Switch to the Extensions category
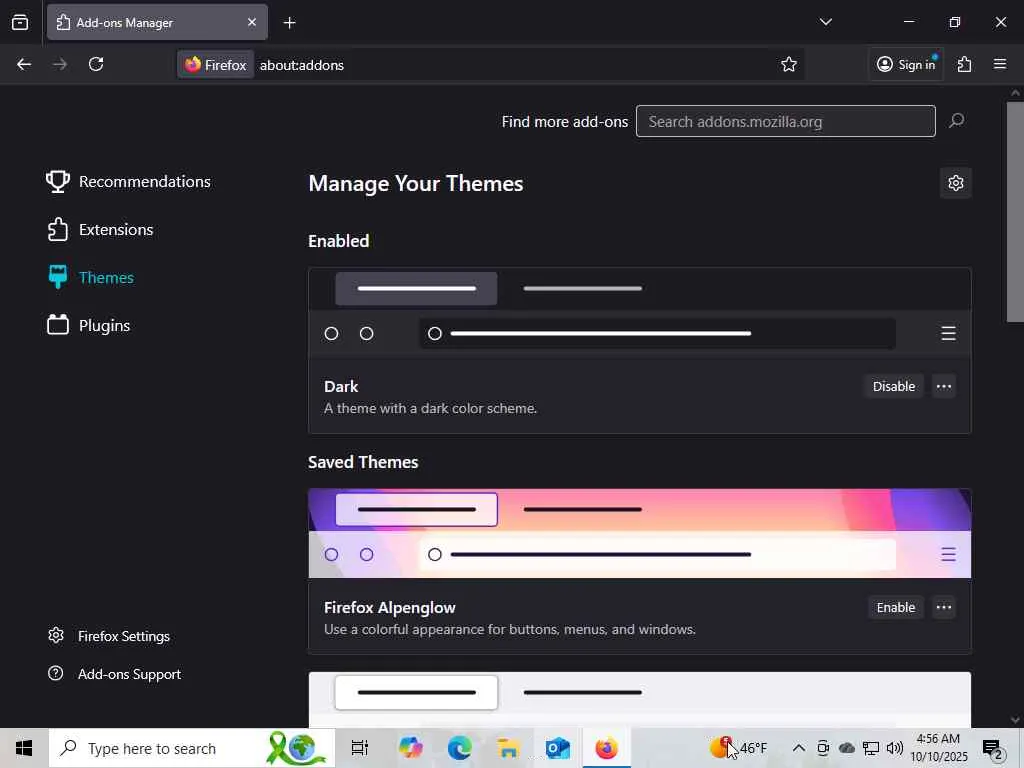The image size is (1024, 768). click(100, 230)
